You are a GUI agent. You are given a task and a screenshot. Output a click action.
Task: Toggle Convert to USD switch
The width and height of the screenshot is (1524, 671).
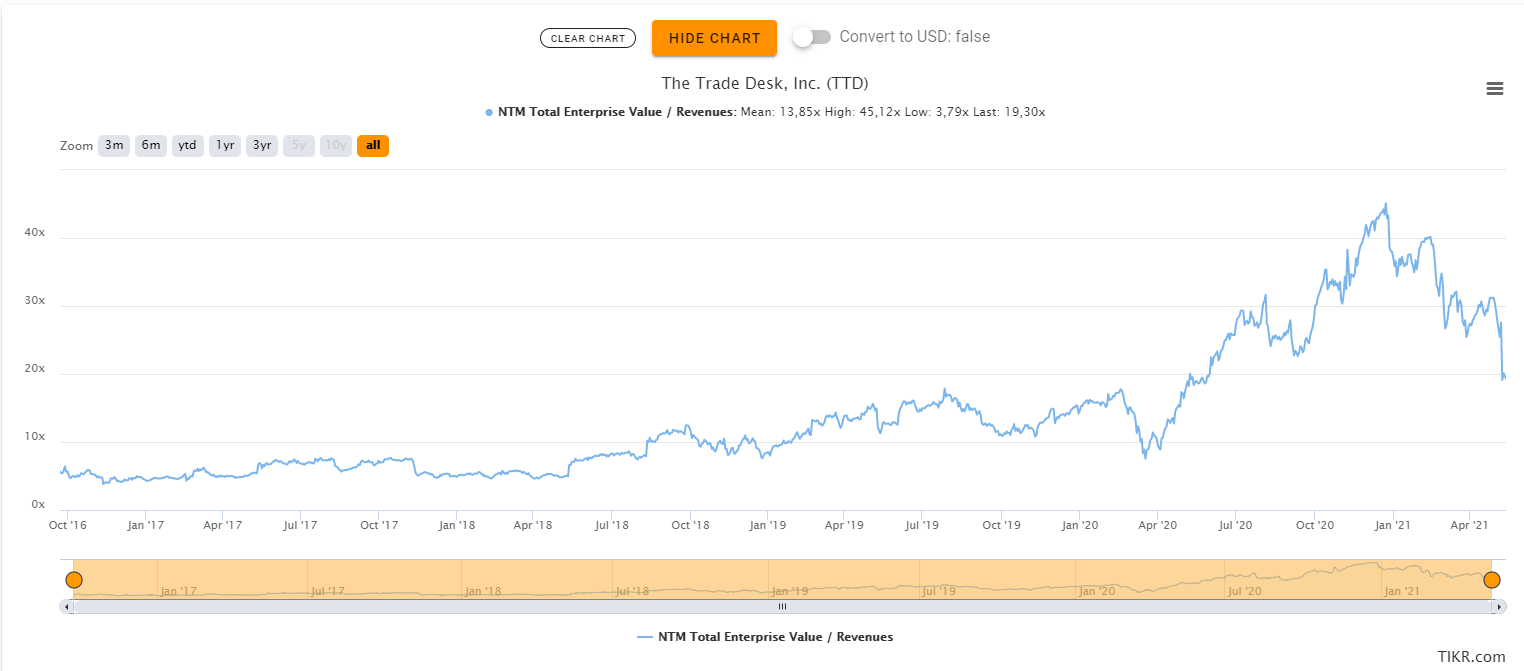point(812,37)
